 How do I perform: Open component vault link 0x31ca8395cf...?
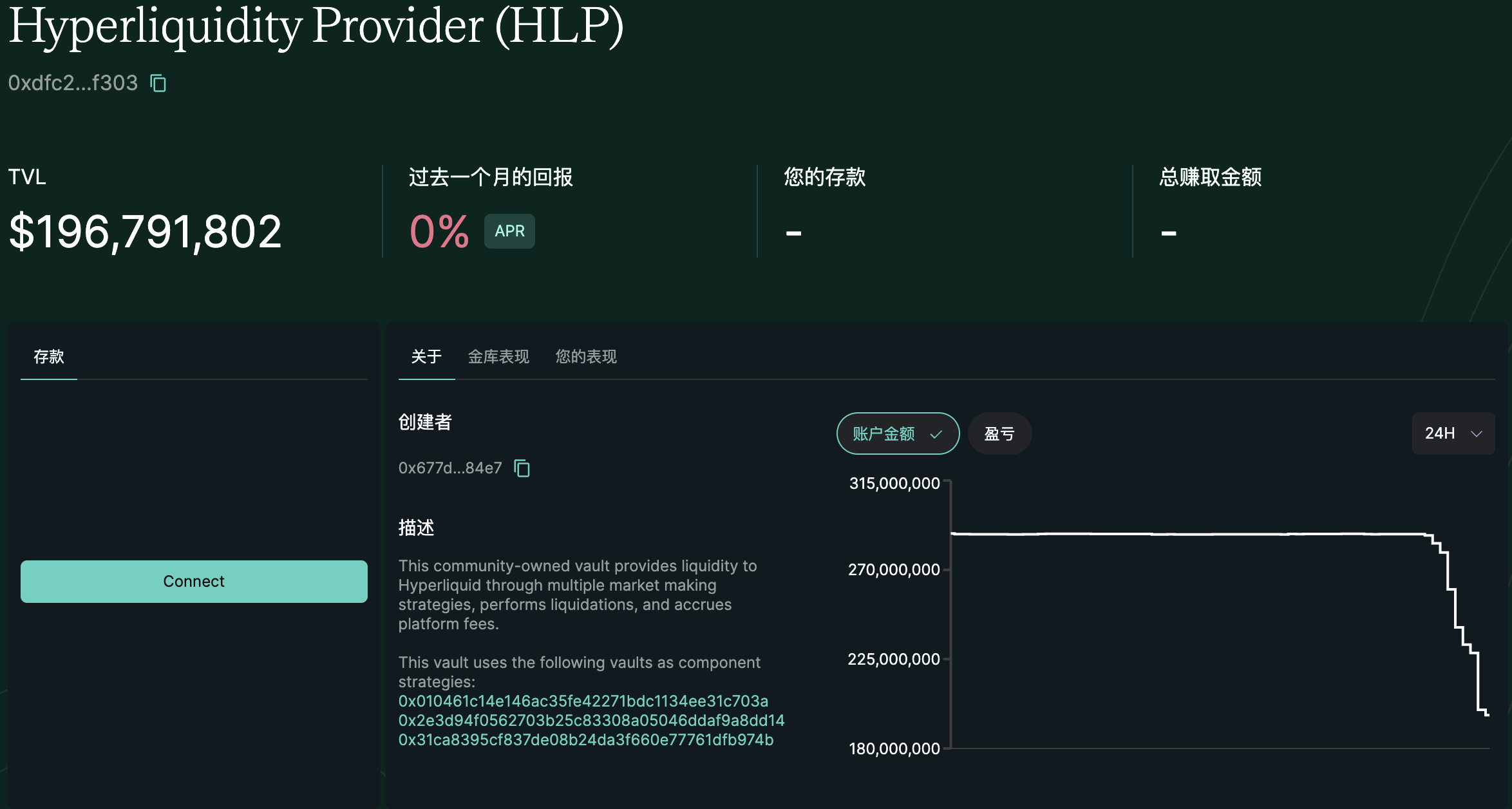point(585,739)
